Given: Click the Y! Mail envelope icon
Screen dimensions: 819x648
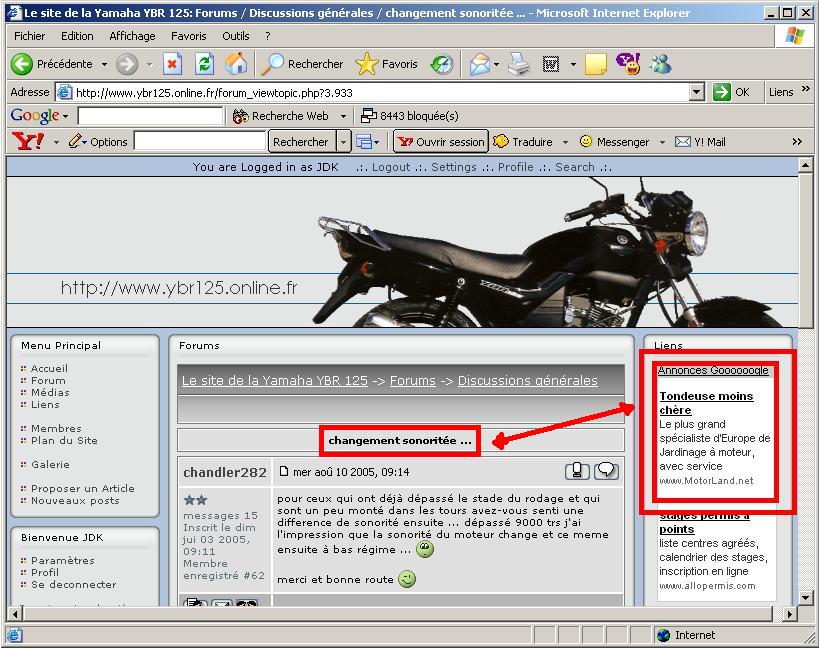Looking at the screenshot, I should 683,142.
